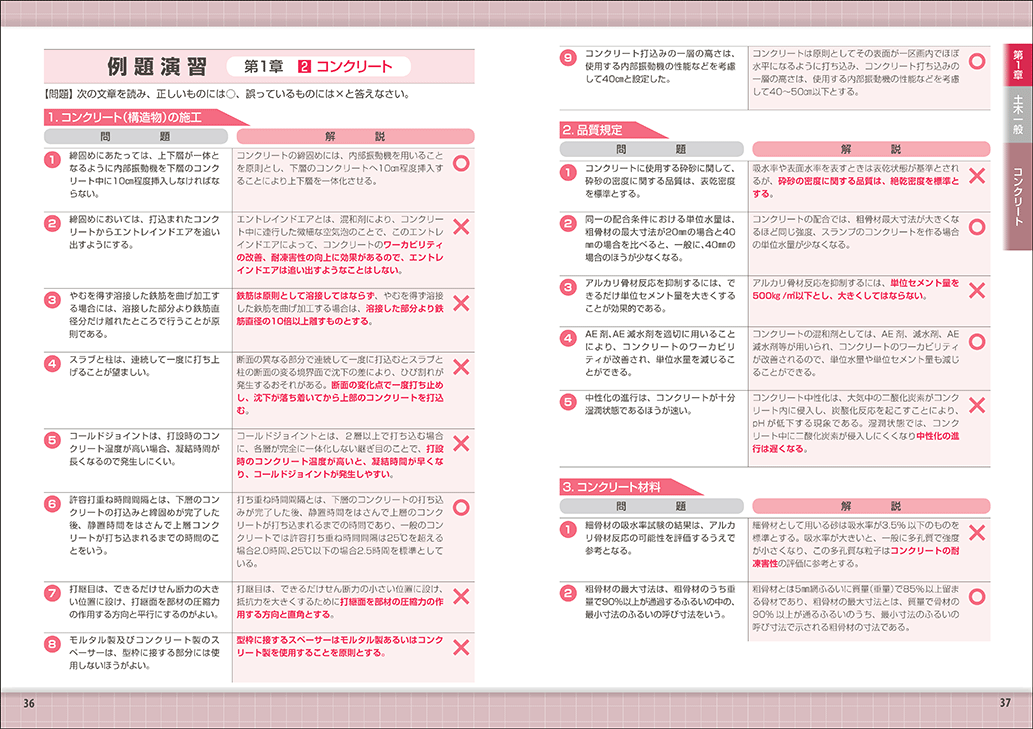Click the X mark beside the 耐凍害性 explanation
The height and width of the screenshot is (729, 1033).
977,532
